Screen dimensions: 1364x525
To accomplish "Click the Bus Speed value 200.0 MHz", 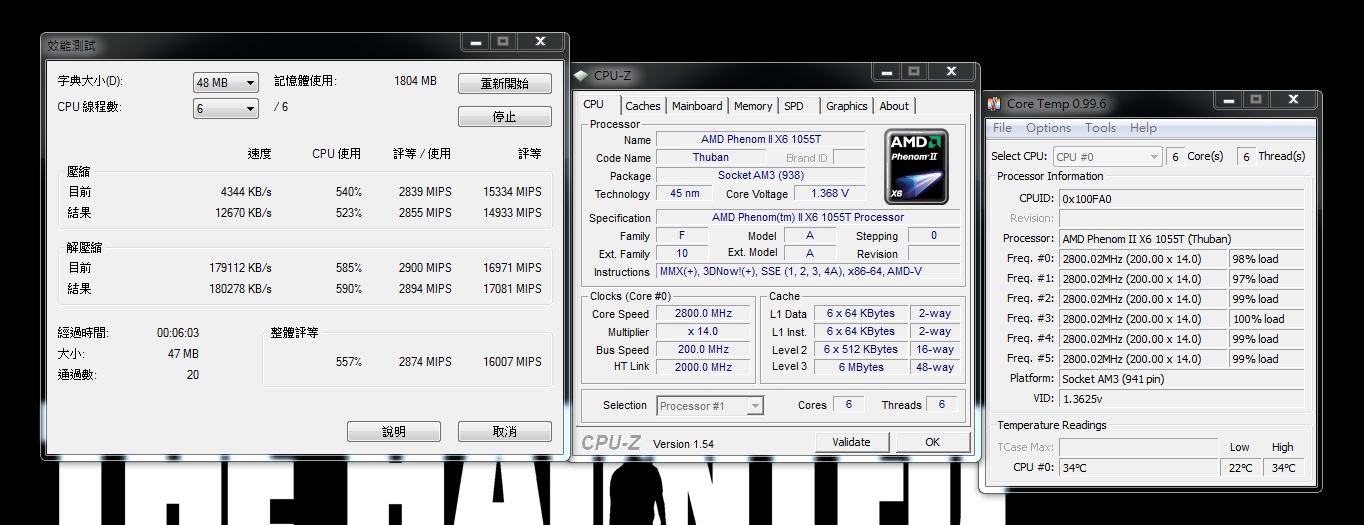I will 703,350.
